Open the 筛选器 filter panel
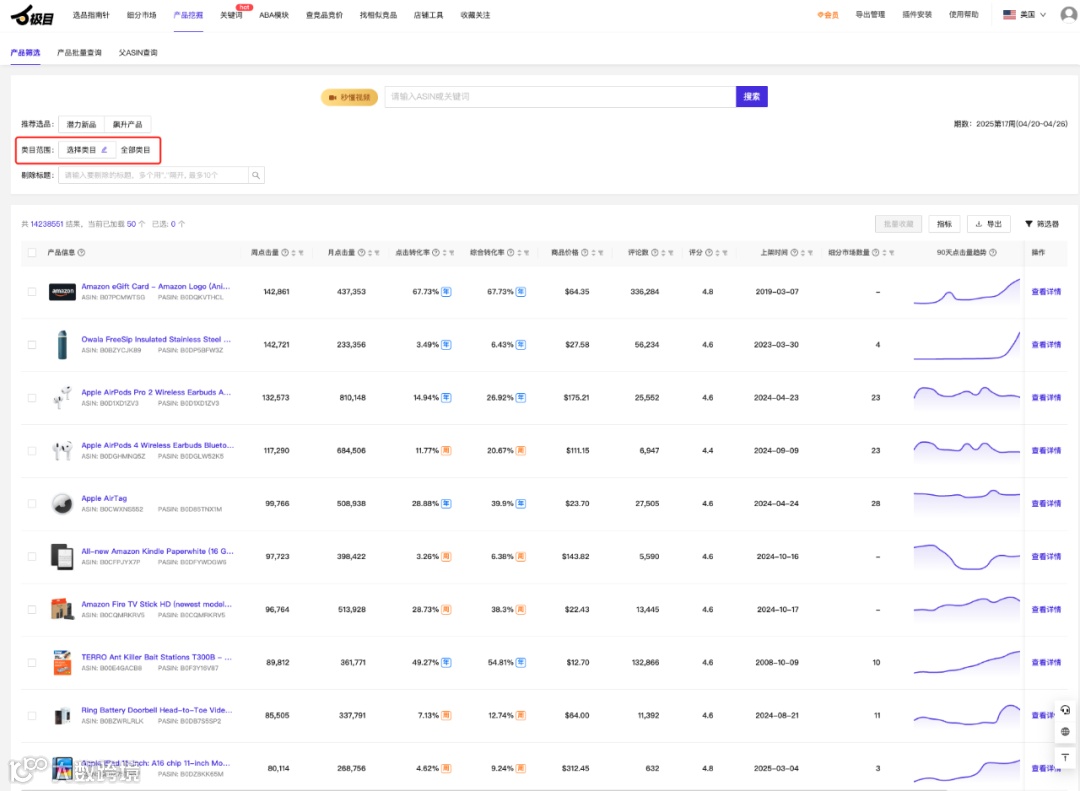This screenshot has height=791, width=1080. (1041, 224)
